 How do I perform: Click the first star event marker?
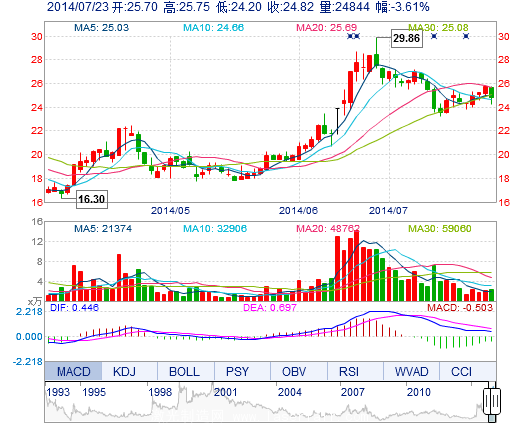click(350, 36)
